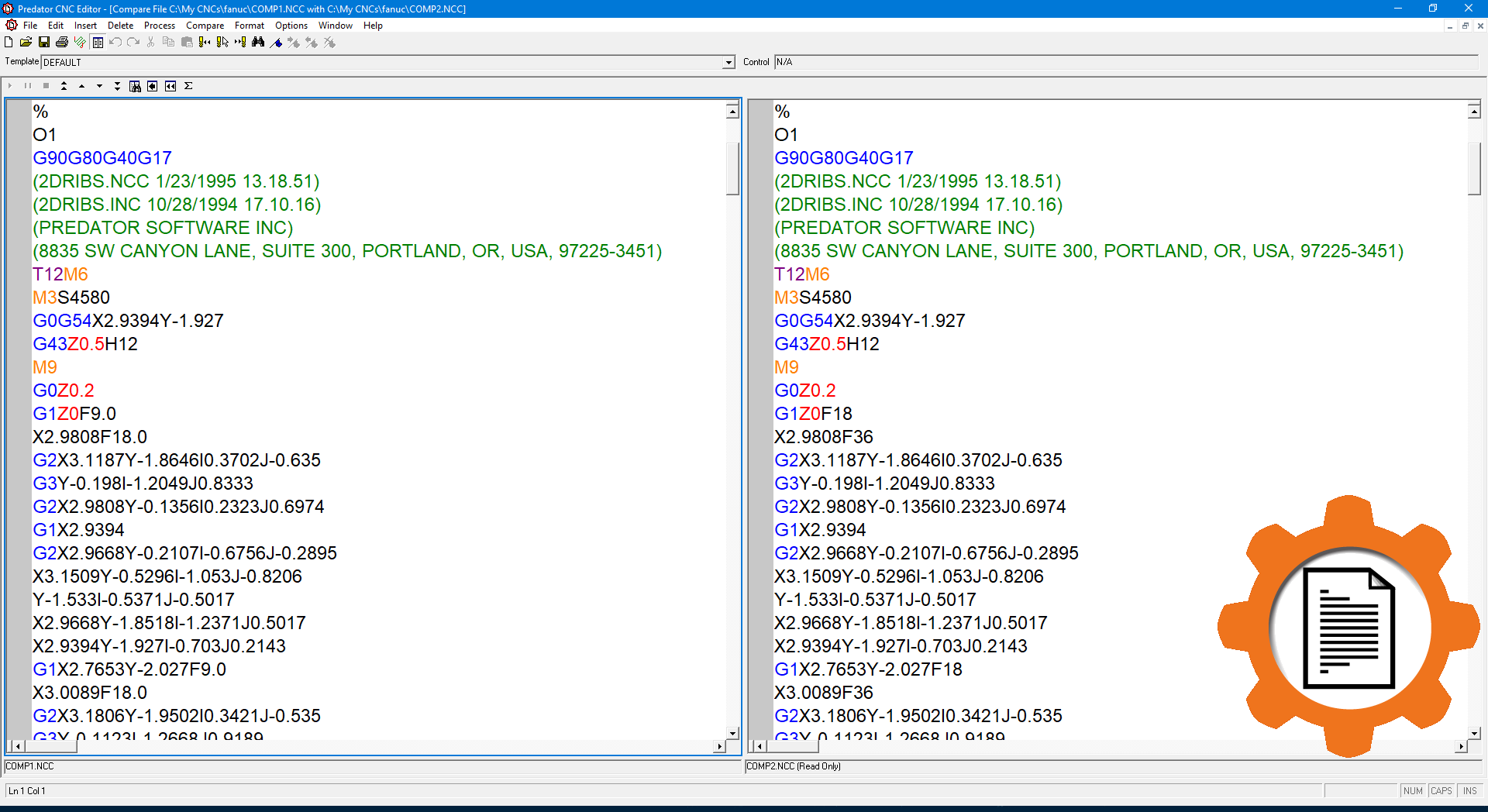Image resolution: width=1488 pixels, height=812 pixels.
Task: Click the Save file icon
Action: tap(44, 43)
